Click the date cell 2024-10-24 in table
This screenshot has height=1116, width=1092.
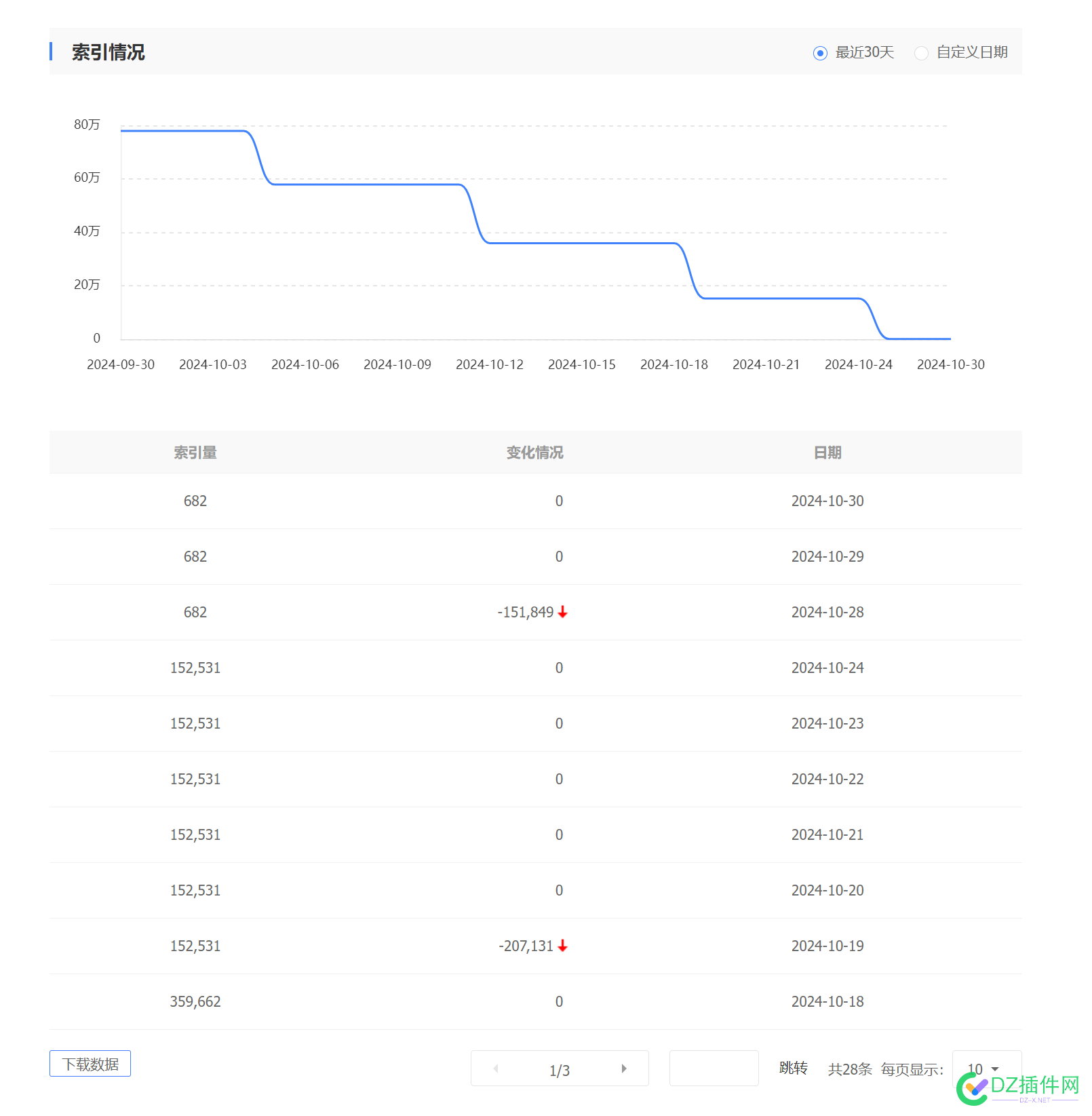827,668
